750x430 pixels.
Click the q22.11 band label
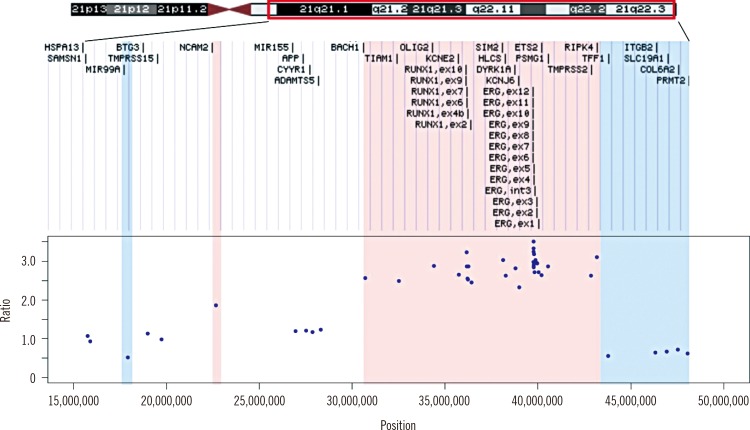pos(494,9)
